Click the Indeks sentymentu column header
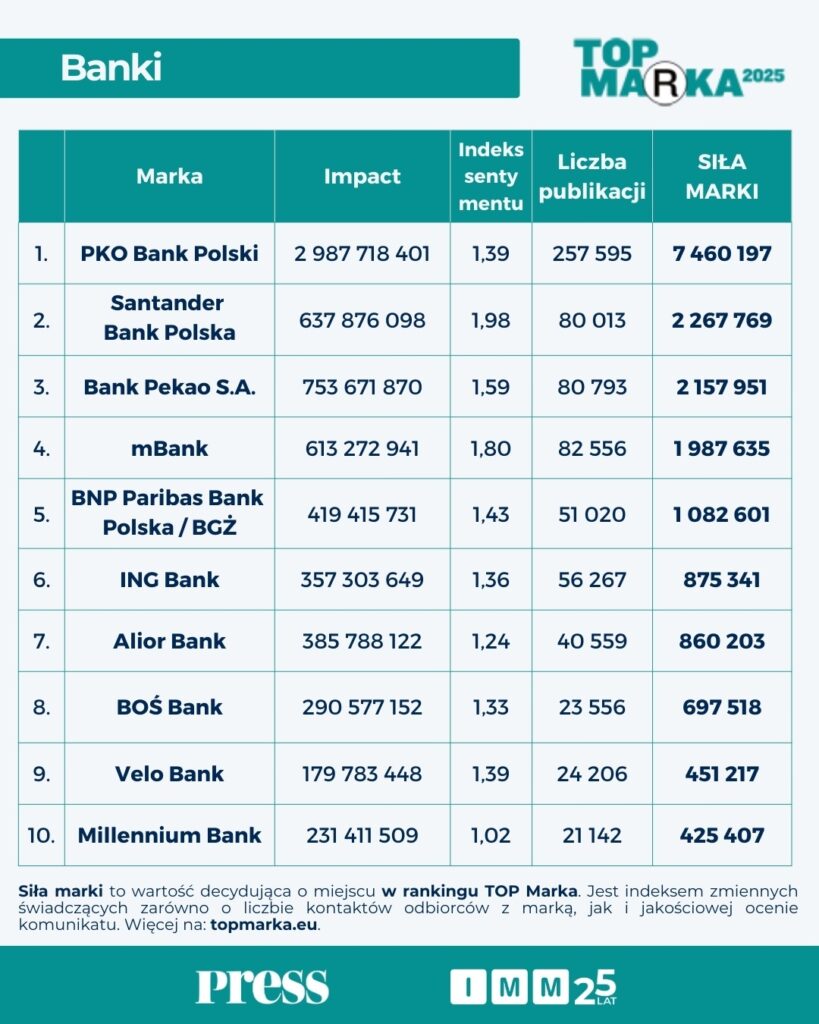Screen dimensions: 819x1024 pyautogui.click(x=490, y=176)
